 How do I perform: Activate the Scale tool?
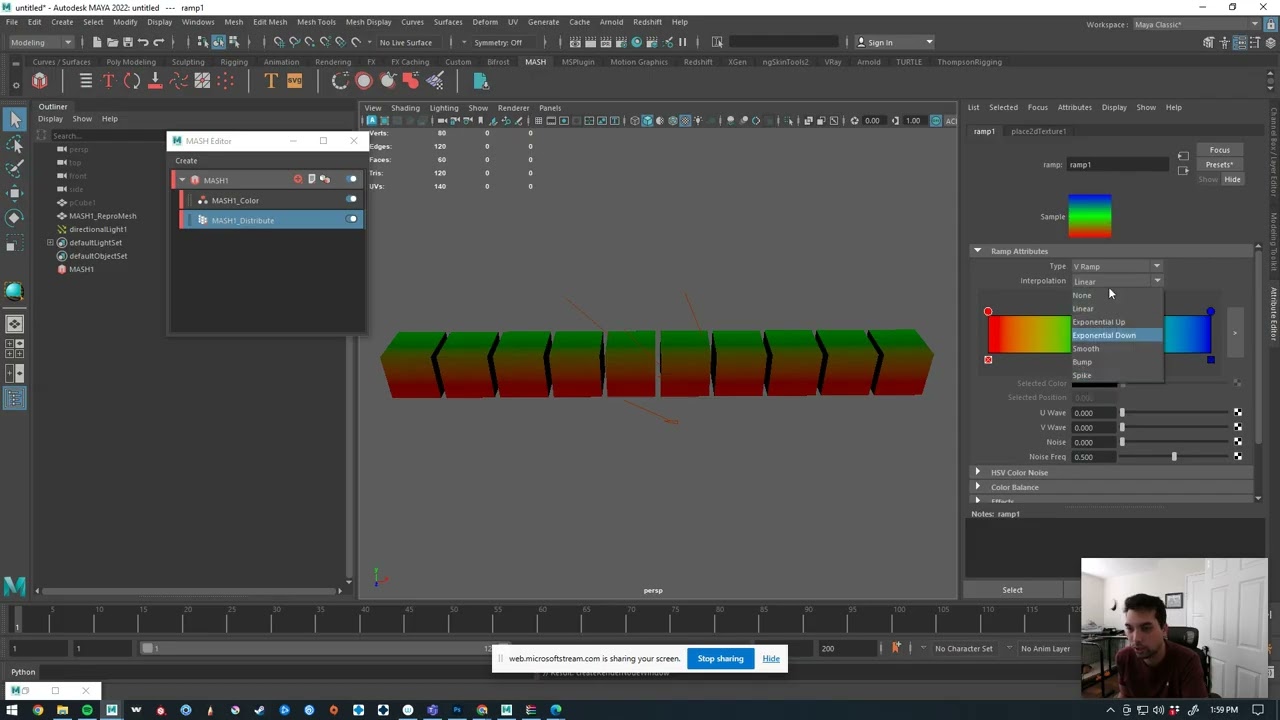[15, 242]
